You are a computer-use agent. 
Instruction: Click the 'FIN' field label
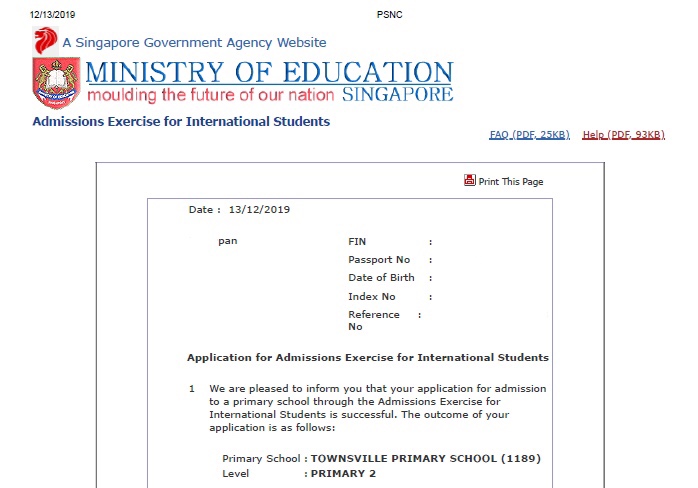pos(357,242)
